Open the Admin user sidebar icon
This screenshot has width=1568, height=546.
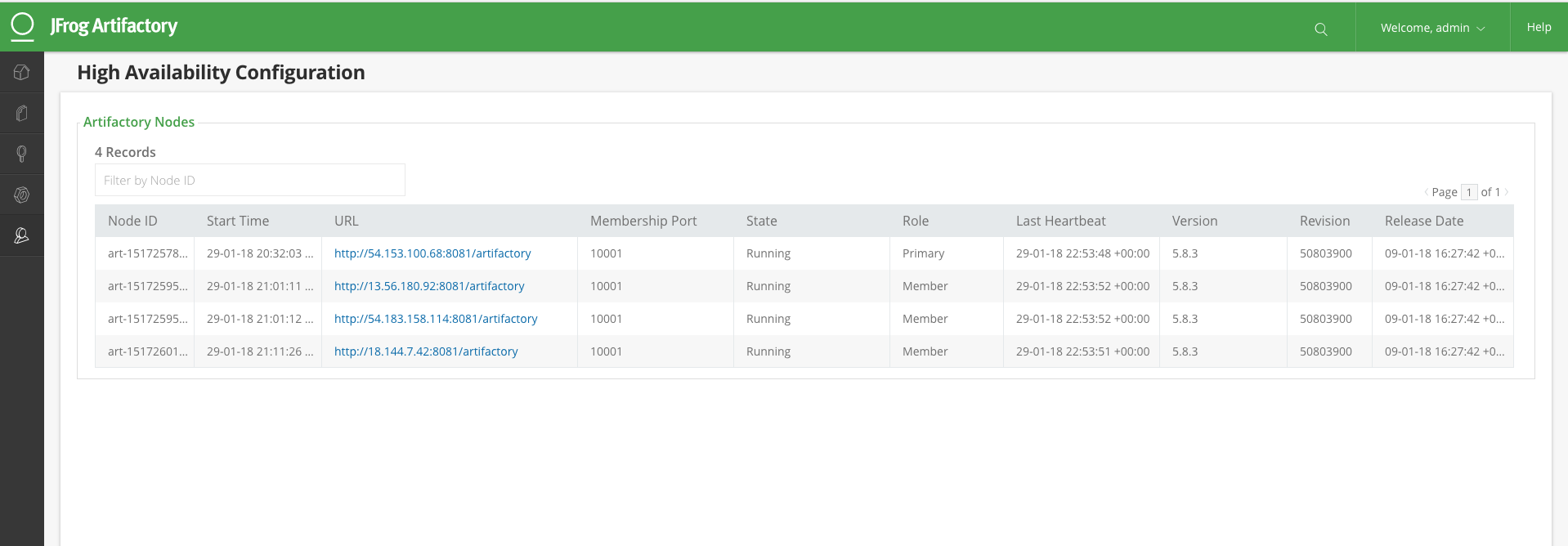pos(22,235)
